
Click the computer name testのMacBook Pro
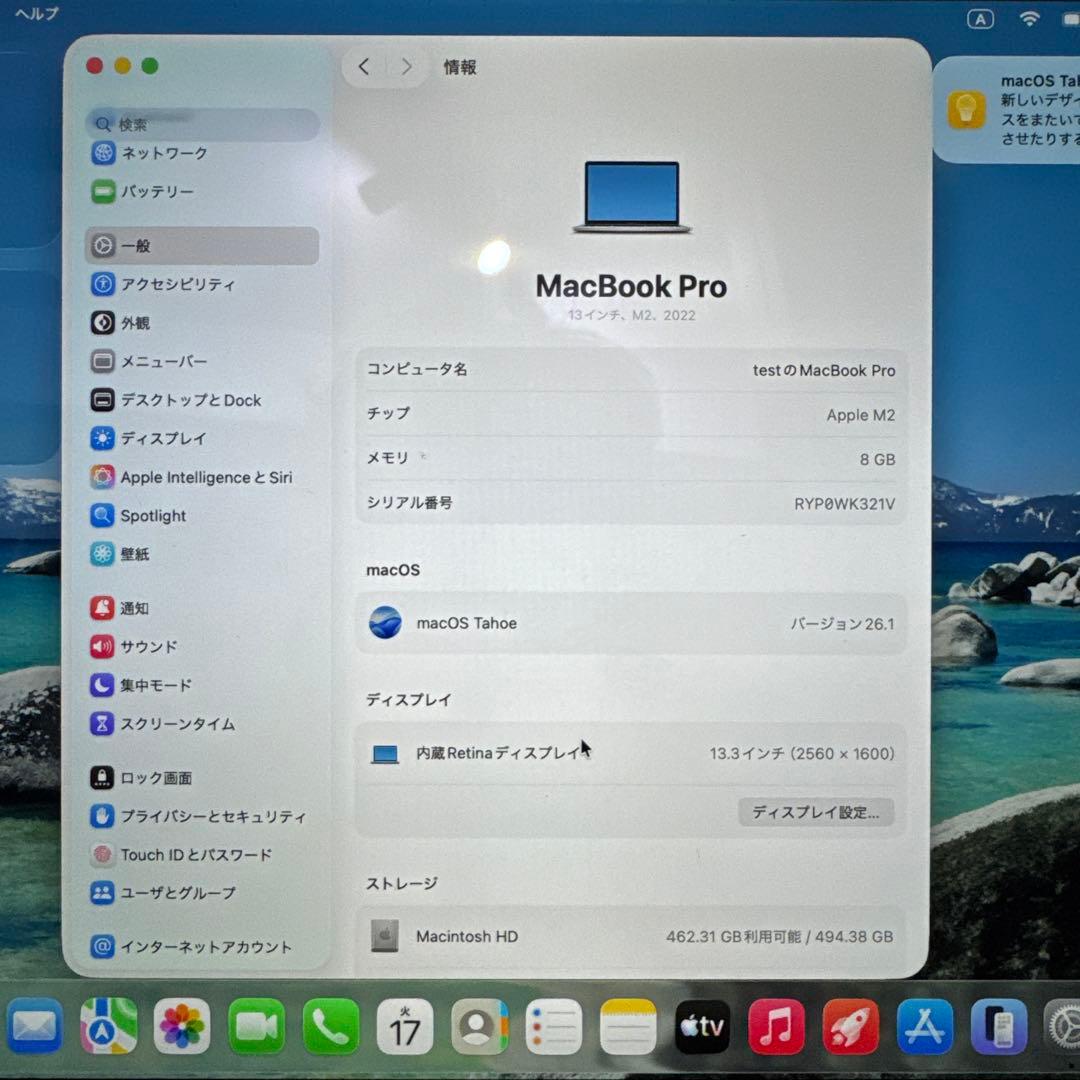[824, 371]
